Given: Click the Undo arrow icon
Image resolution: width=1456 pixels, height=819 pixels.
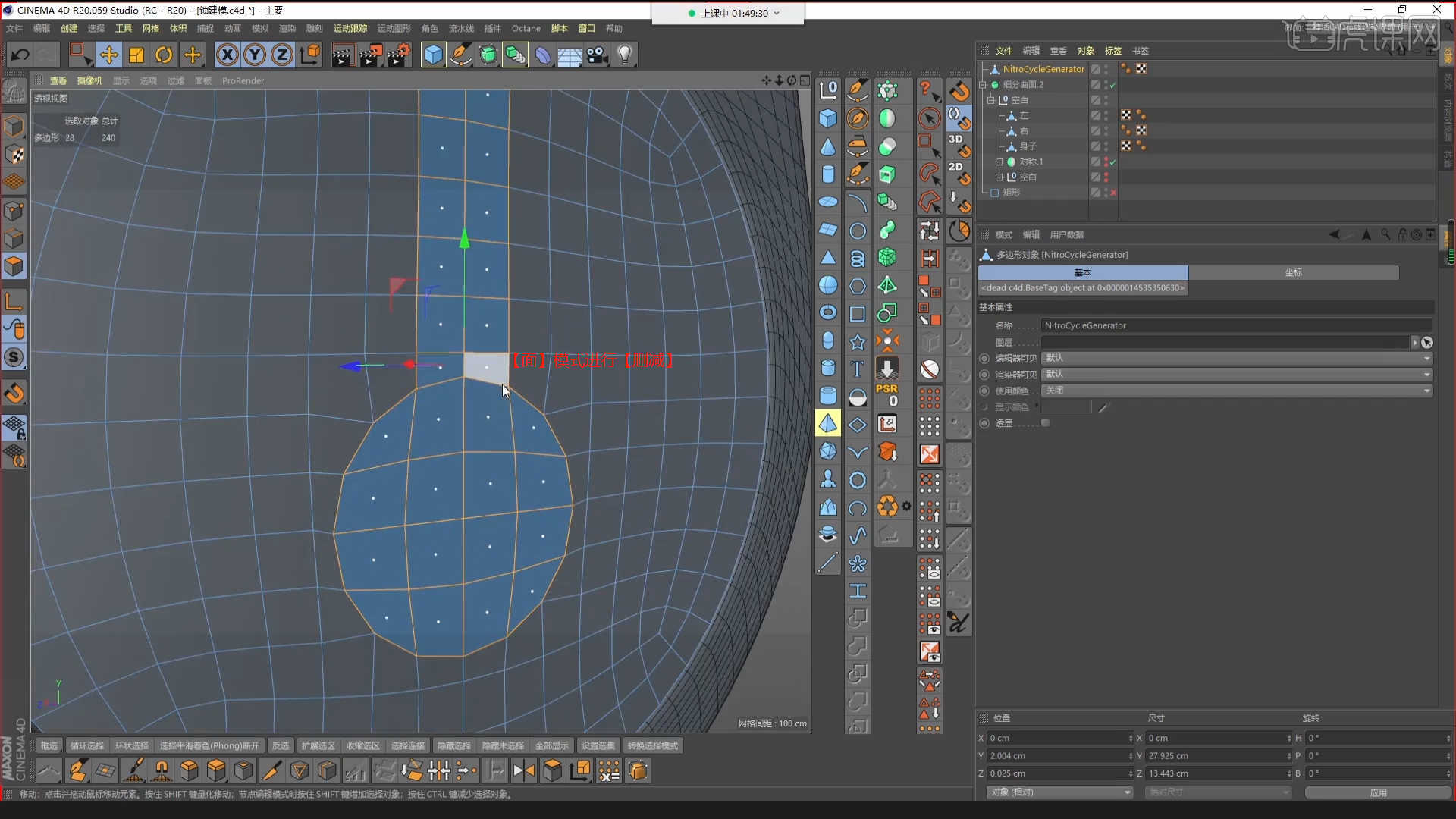Looking at the screenshot, I should point(20,55).
